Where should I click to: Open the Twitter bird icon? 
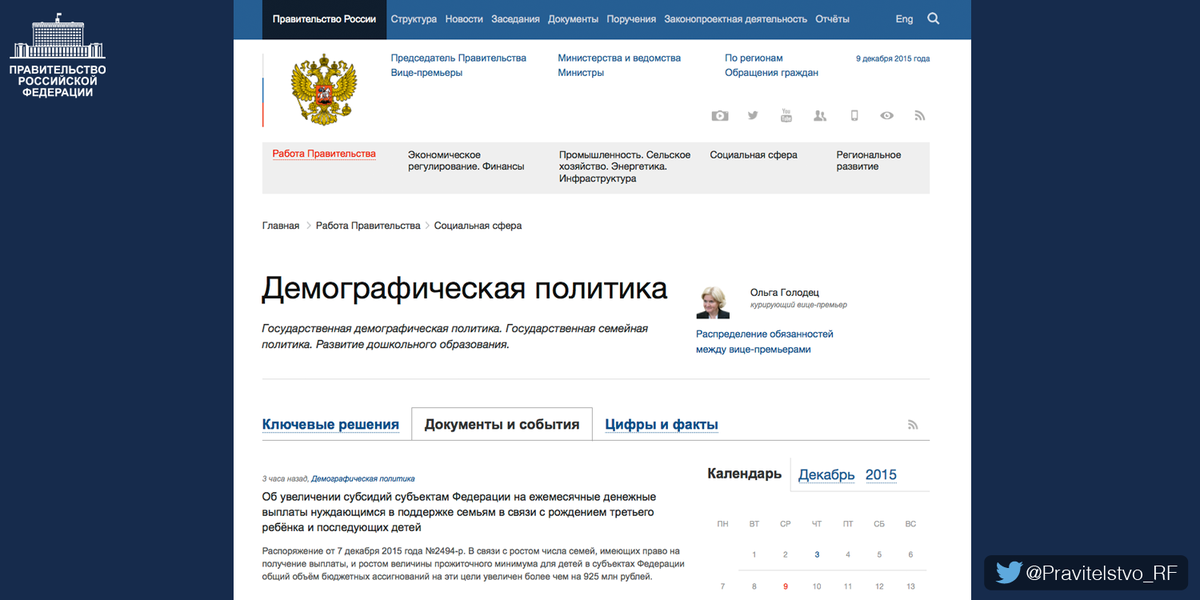[753, 116]
